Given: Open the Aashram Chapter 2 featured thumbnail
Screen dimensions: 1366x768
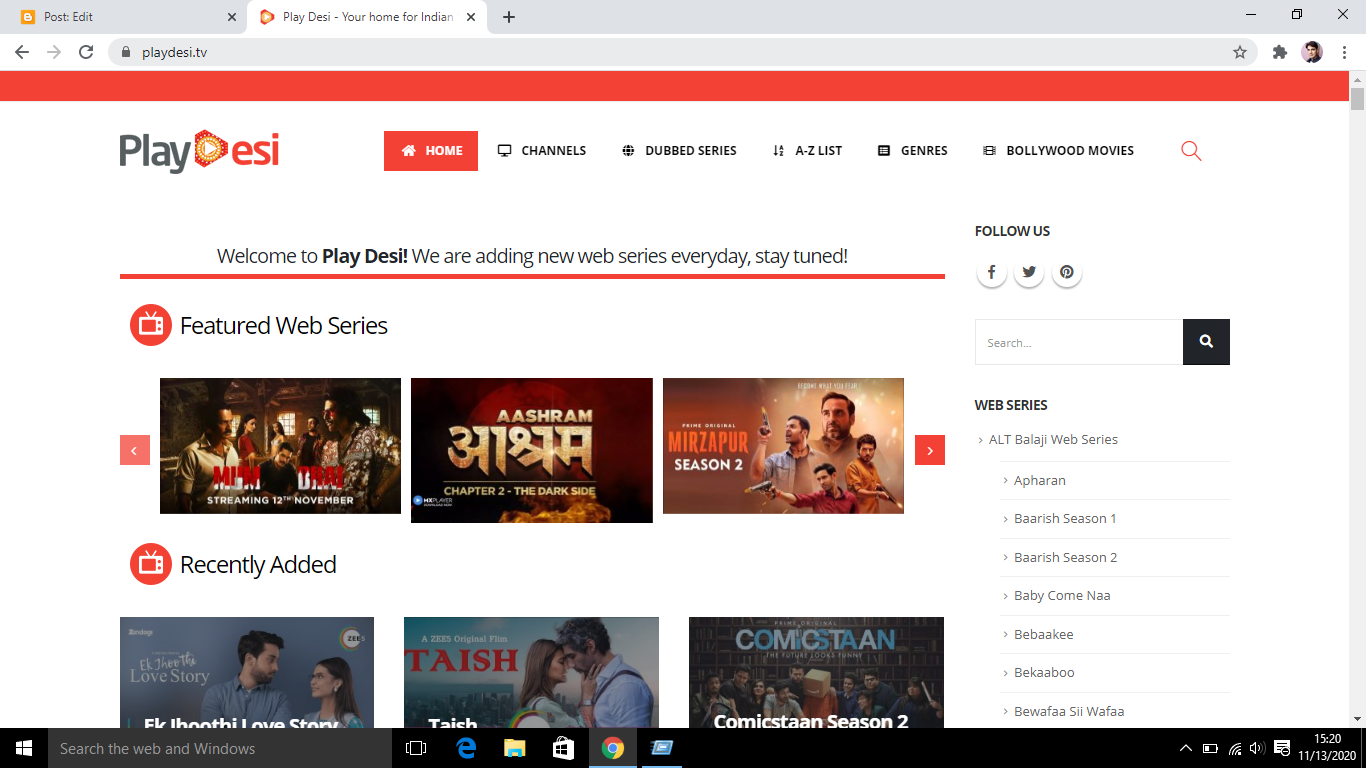Looking at the screenshot, I should click(x=532, y=450).
